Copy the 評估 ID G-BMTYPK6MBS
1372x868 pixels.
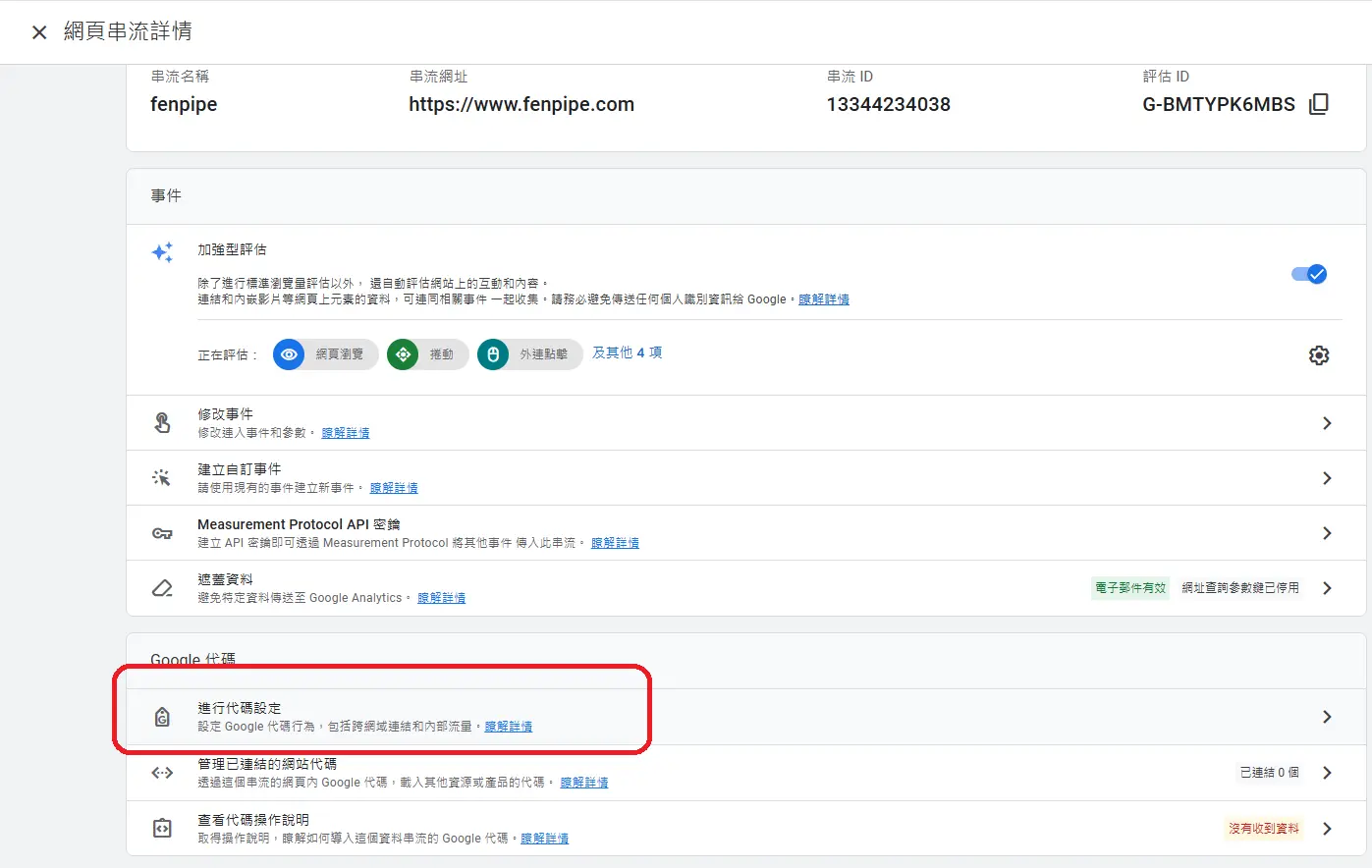[x=1319, y=103]
